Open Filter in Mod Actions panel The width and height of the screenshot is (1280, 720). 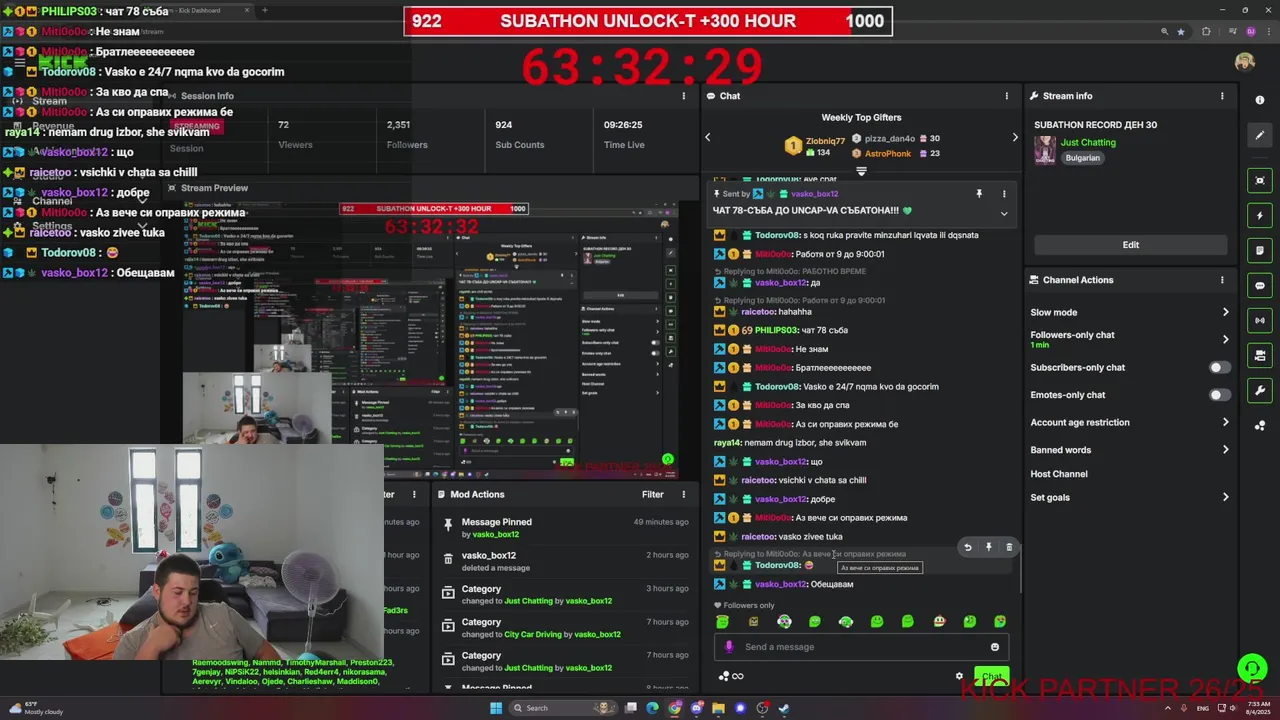point(652,494)
